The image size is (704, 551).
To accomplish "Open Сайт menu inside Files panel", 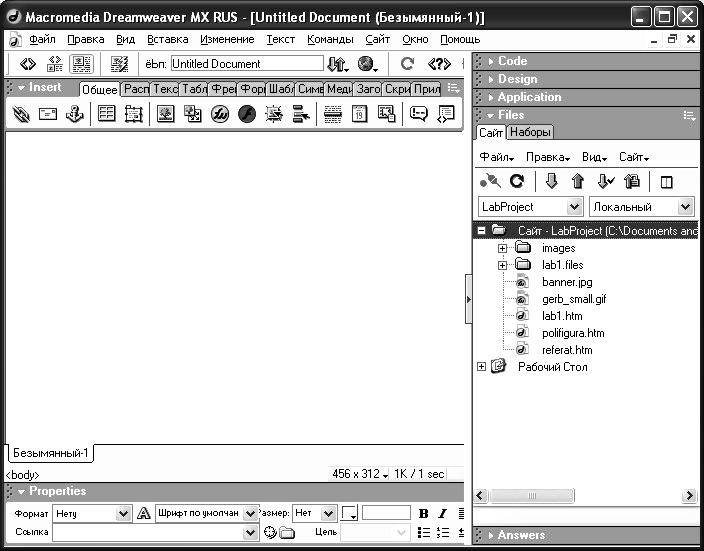I will click(634, 157).
